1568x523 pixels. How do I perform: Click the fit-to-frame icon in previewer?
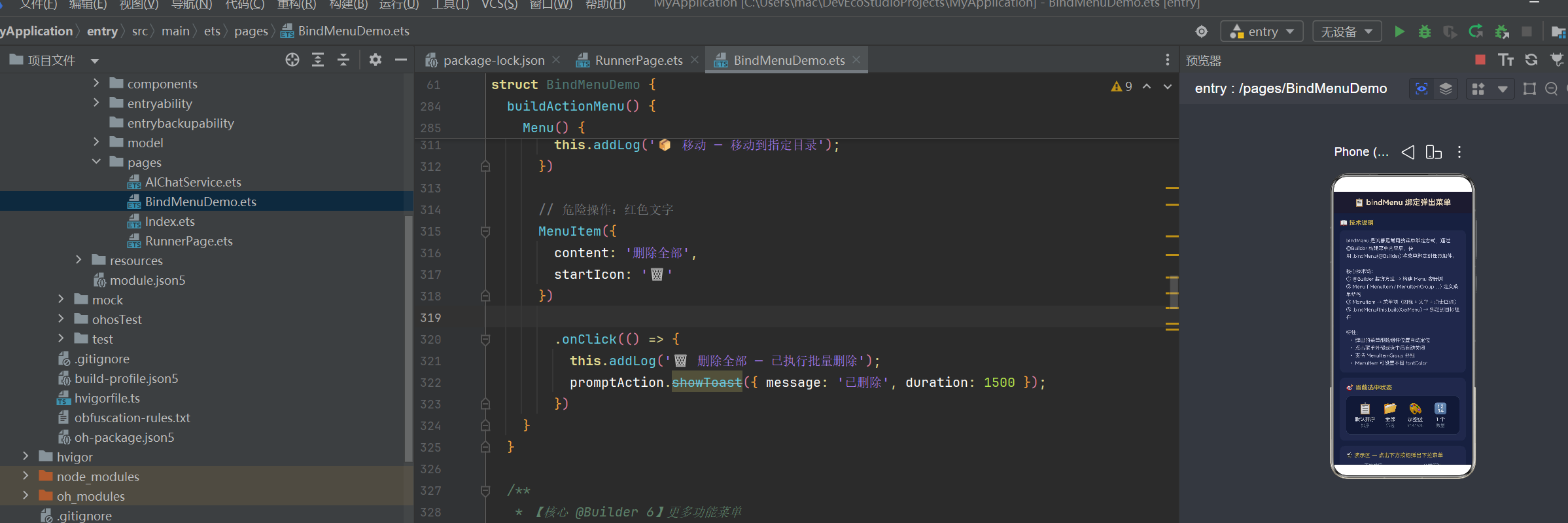(x=1529, y=89)
